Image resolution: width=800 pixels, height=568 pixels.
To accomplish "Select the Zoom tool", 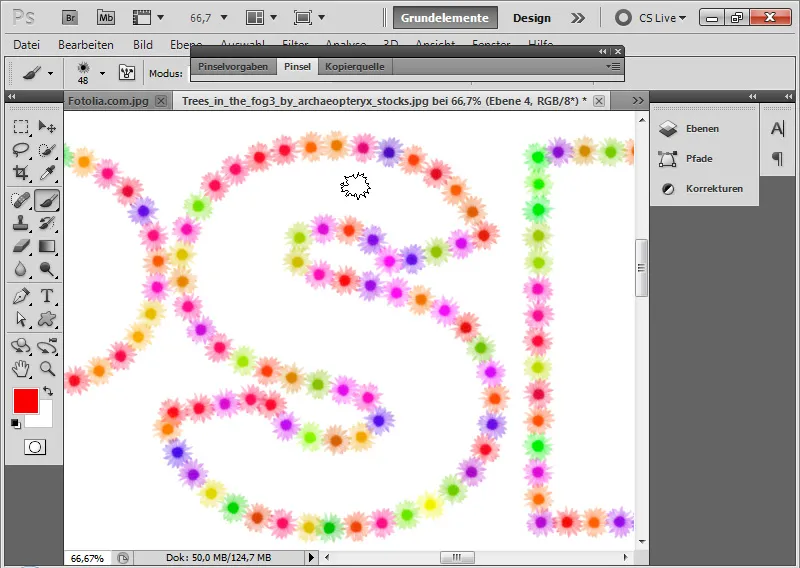I will [47, 368].
